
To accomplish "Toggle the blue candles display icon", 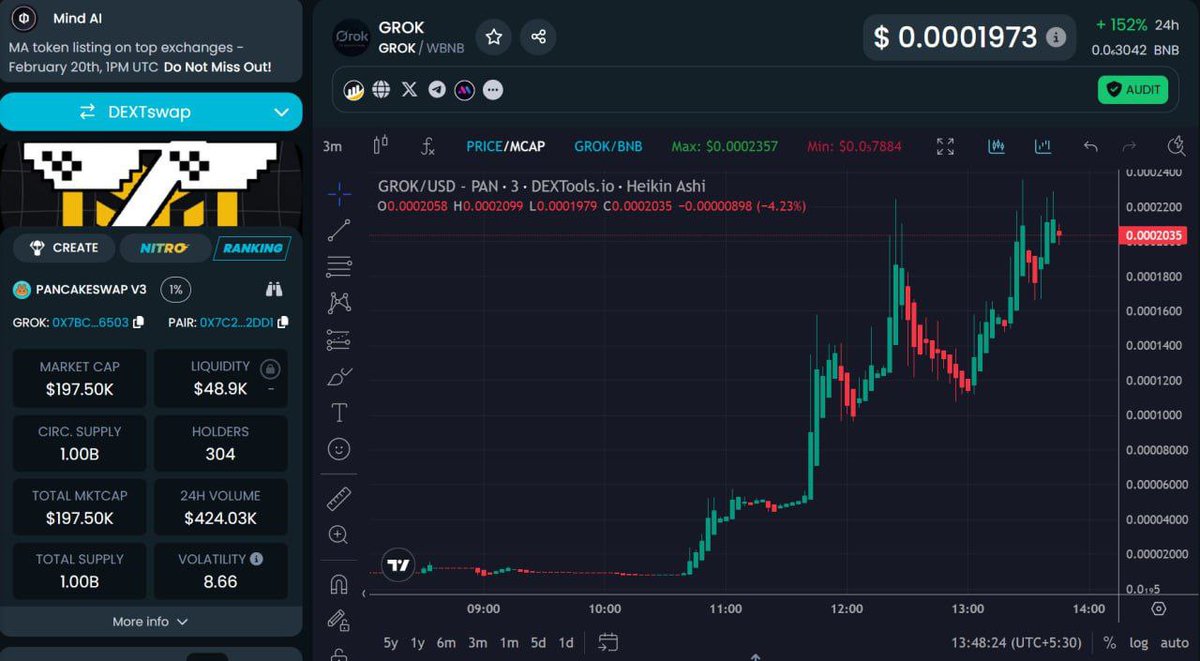I will [x=996, y=146].
